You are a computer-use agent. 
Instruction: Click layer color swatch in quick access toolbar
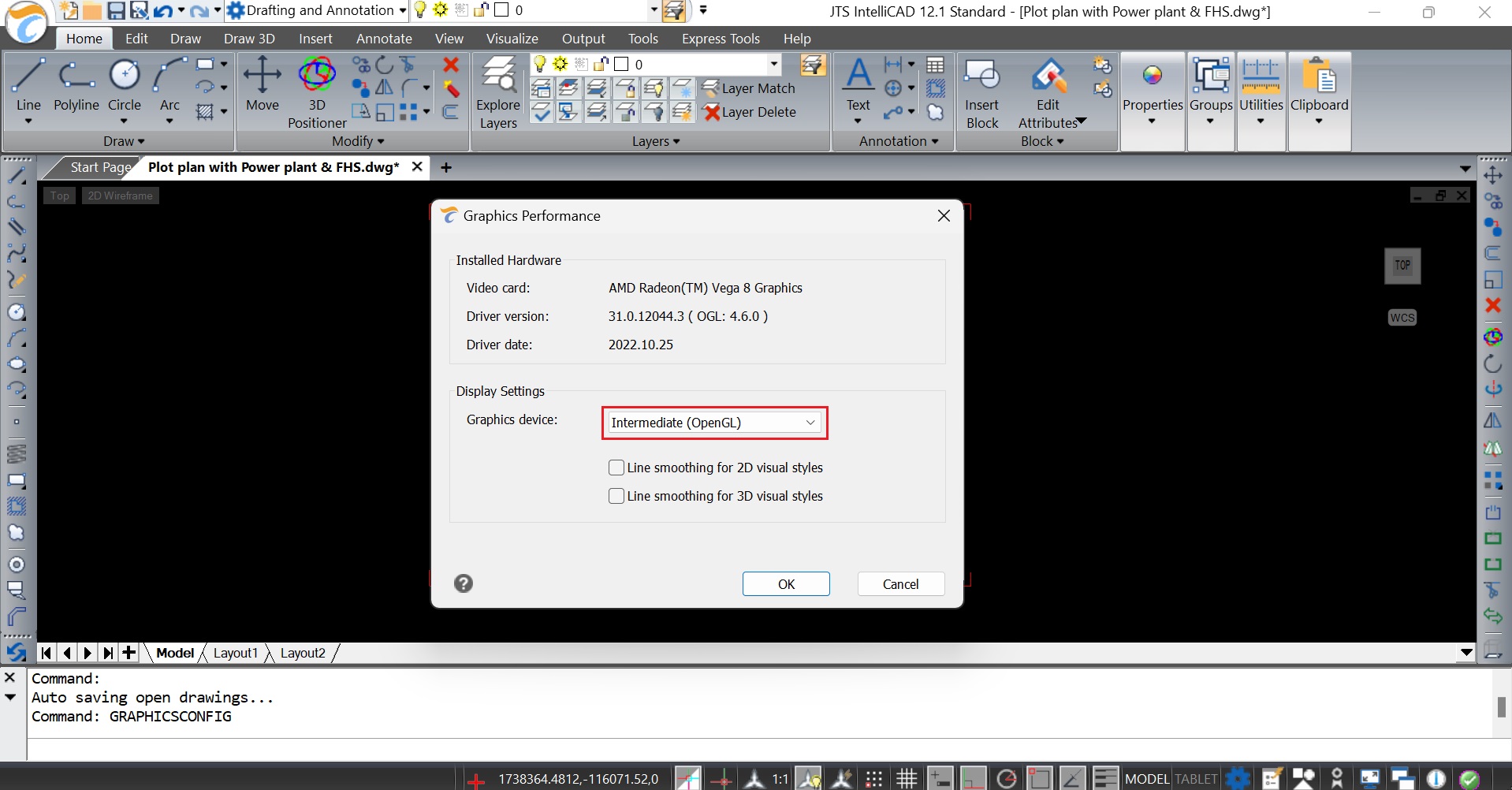click(501, 10)
